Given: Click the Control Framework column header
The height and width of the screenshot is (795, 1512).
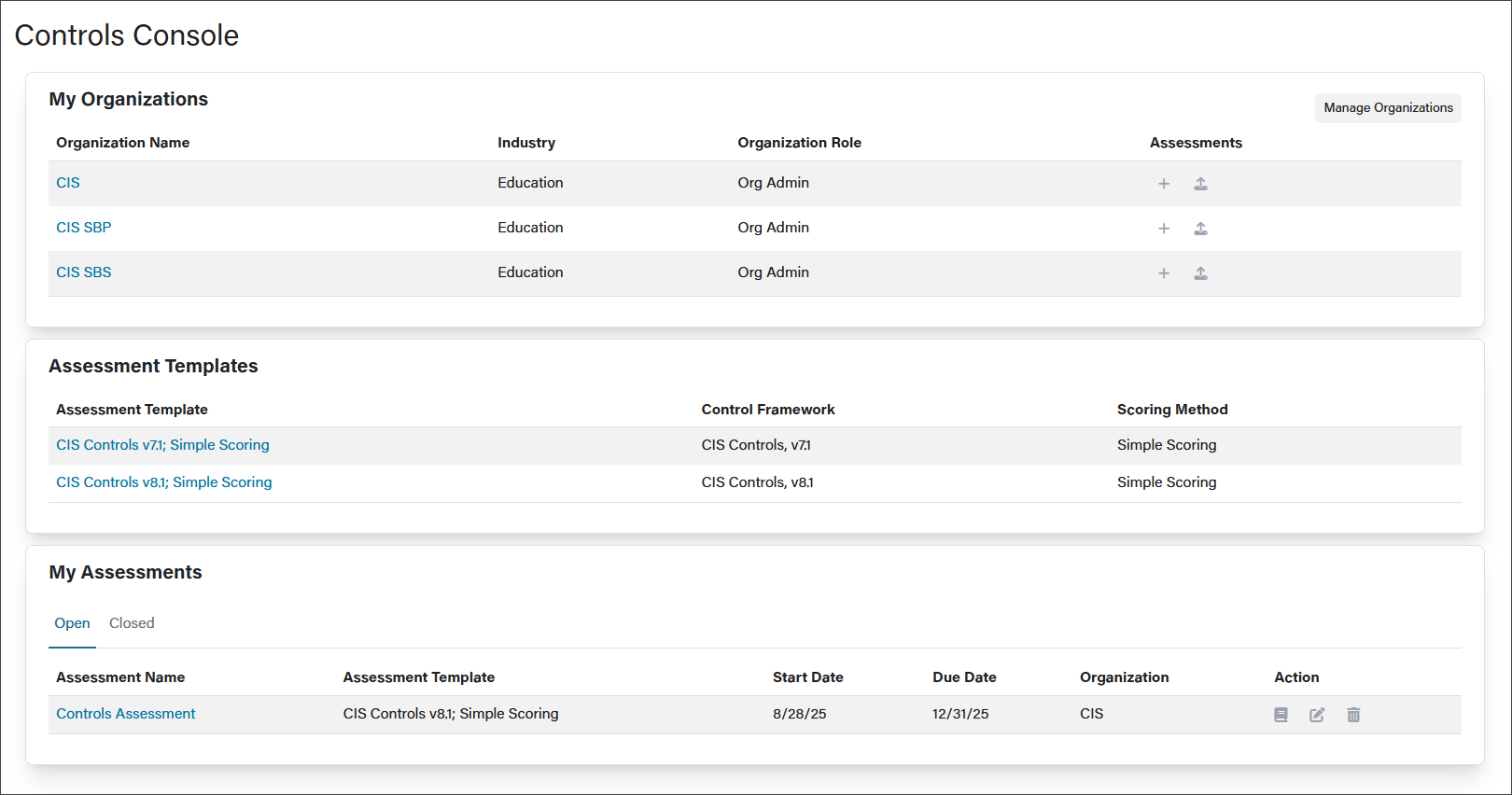Looking at the screenshot, I should [768, 410].
